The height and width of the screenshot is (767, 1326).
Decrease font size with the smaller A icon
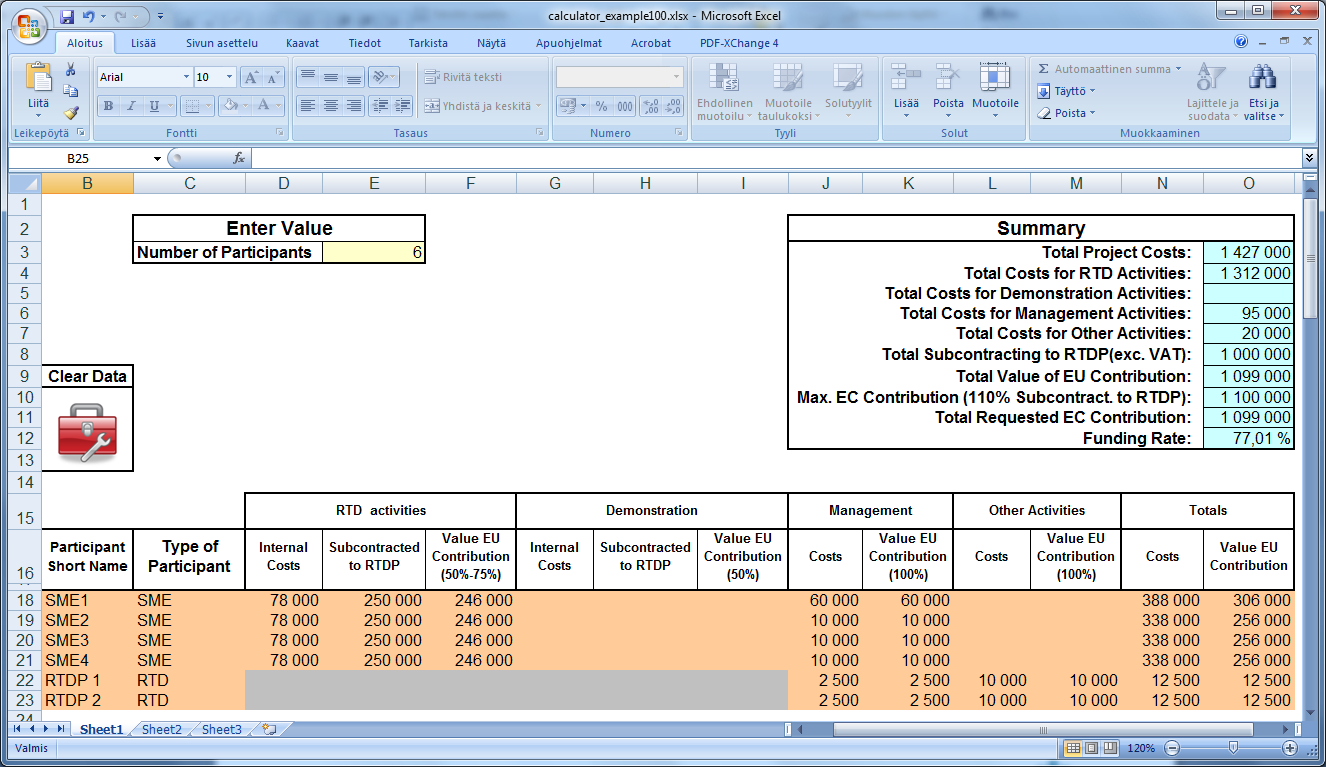[x=273, y=77]
